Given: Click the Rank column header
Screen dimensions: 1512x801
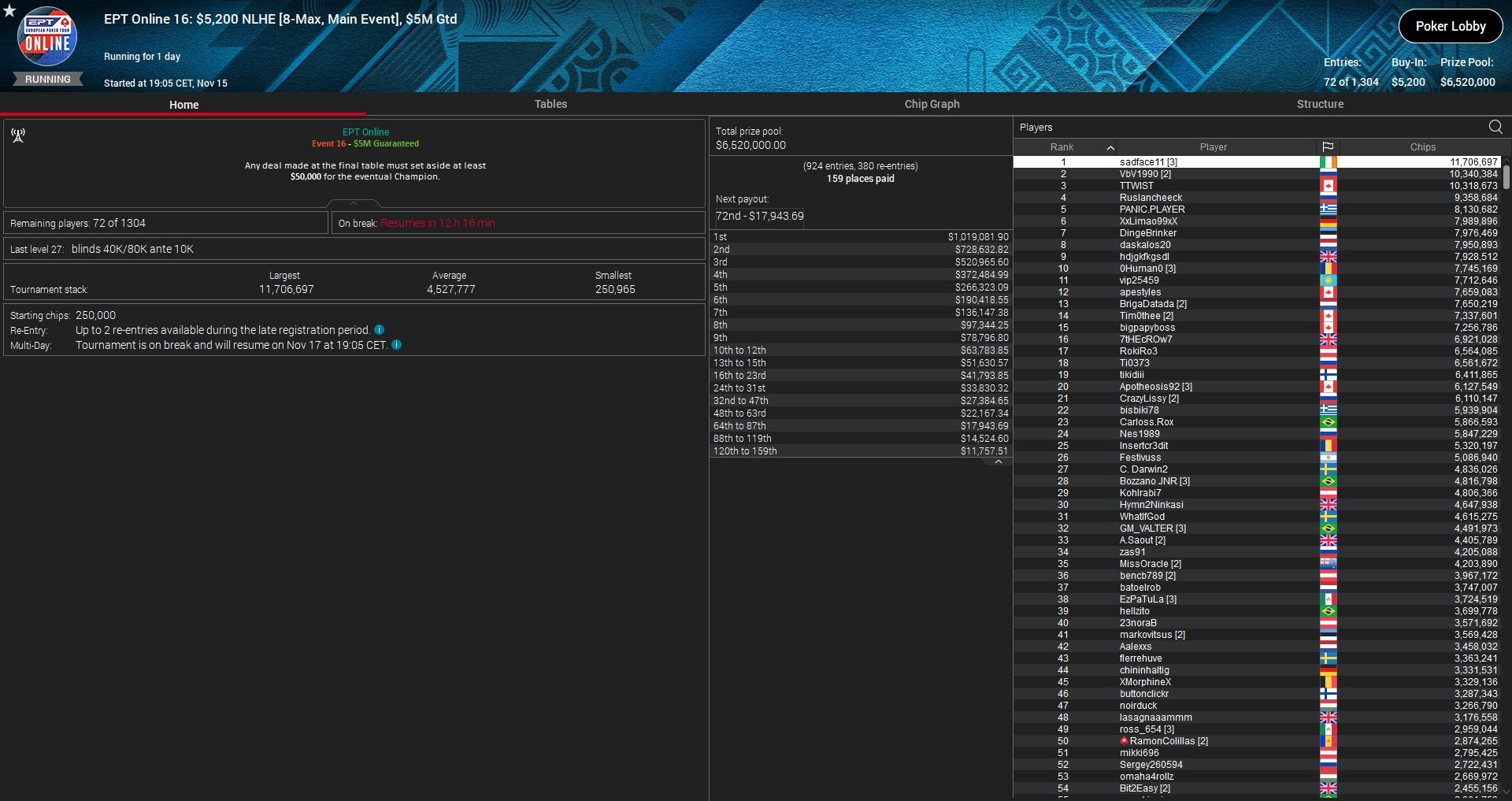Looking at the screenshot, I should pyautogui.click(x=1062, y=147).
